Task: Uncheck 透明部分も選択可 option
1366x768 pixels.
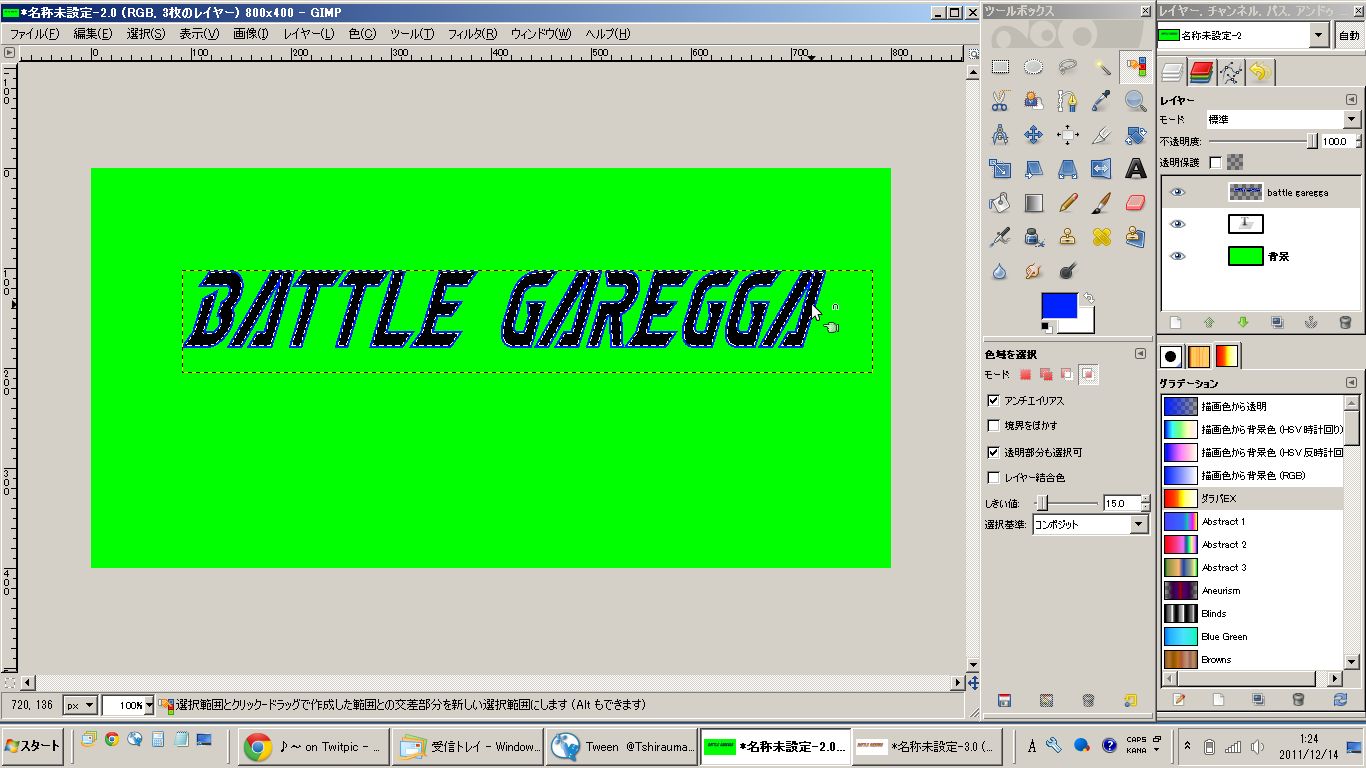Action: tap(993, 452)
